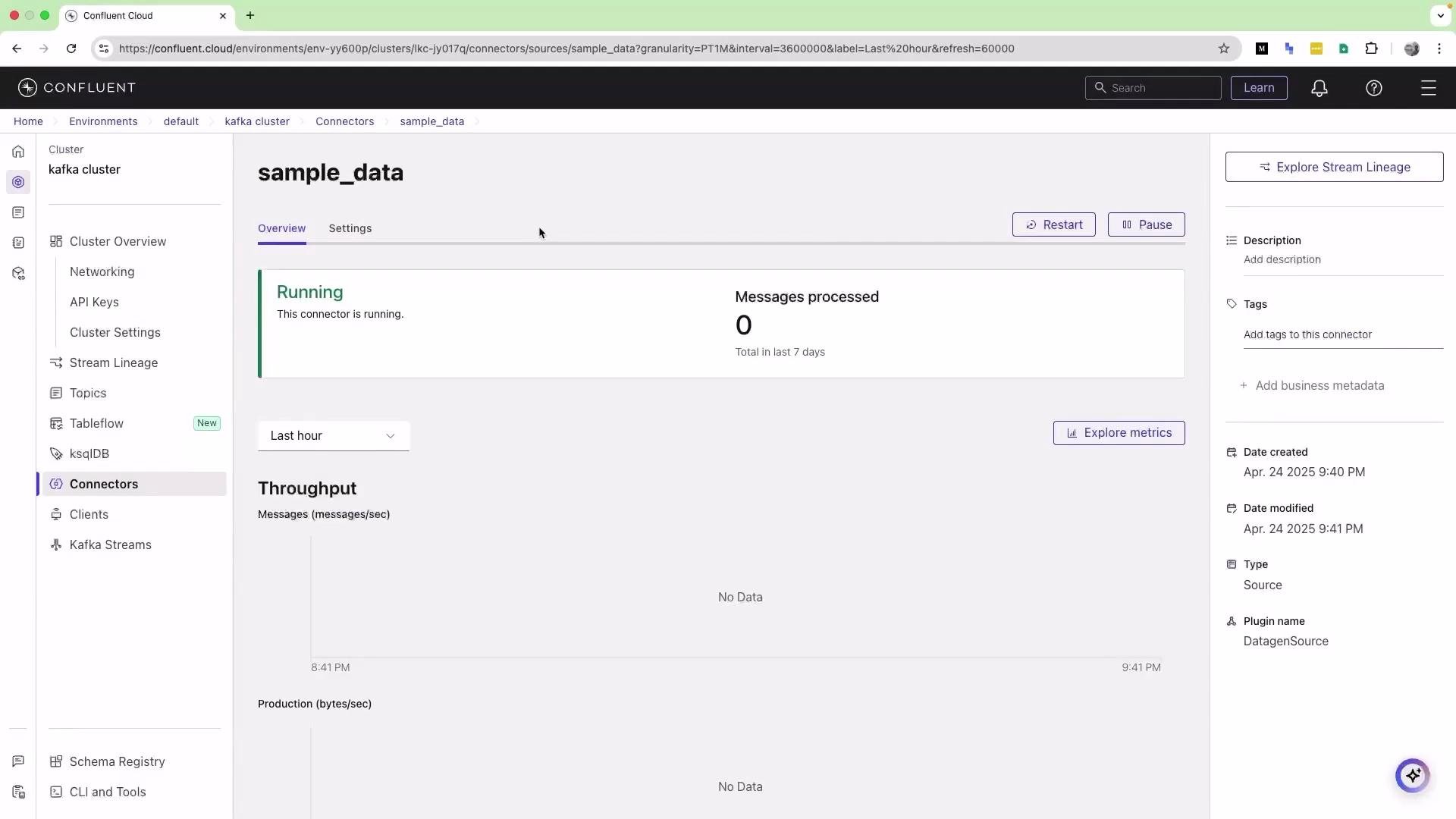Viewport: 1456px width, 819px height.
Task: Open Networking in the sidebar
Action: 102,271
